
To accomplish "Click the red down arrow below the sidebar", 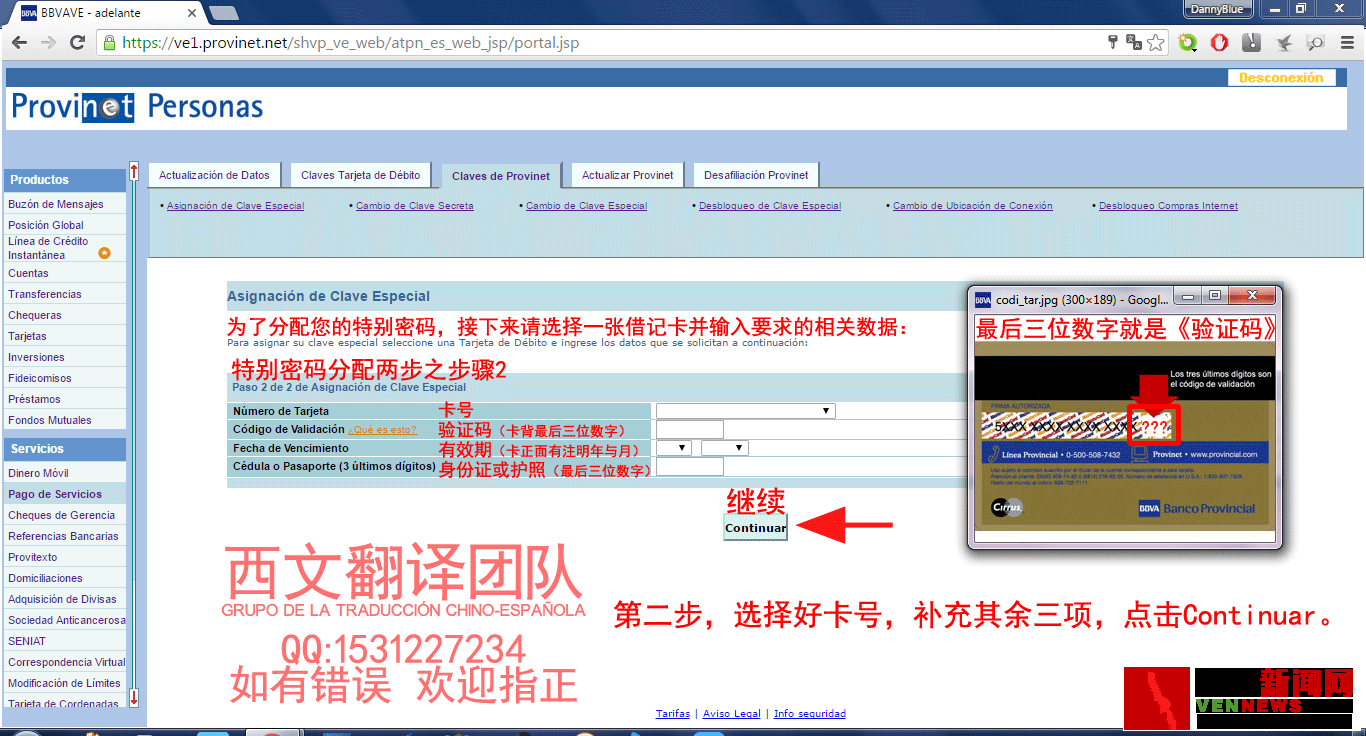I will pos(134,697).
